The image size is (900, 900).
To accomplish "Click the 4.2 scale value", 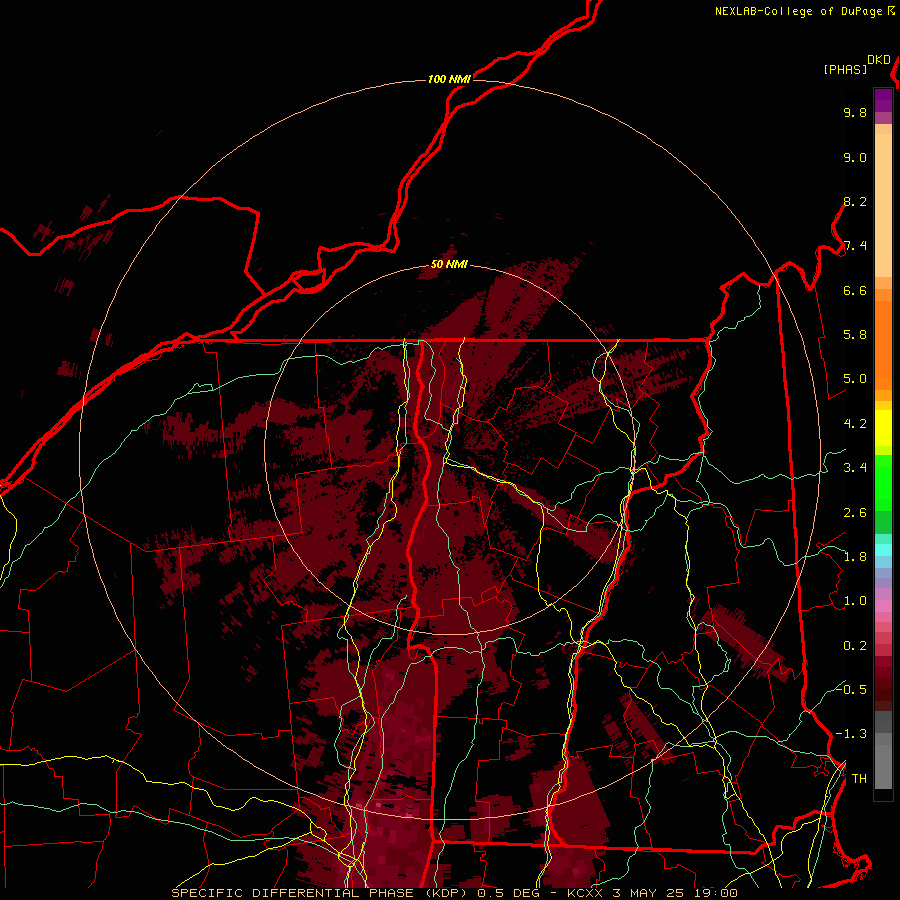I will pyautogui.click(x=855, y=424).
